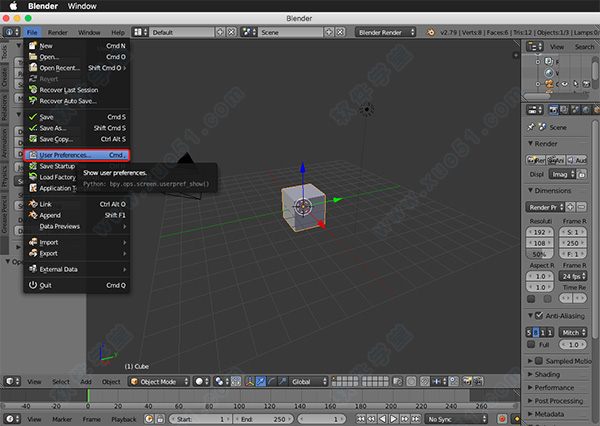600x426 pixels.
Task: Open the scene browse selector icon
Action: coord(249,32)
